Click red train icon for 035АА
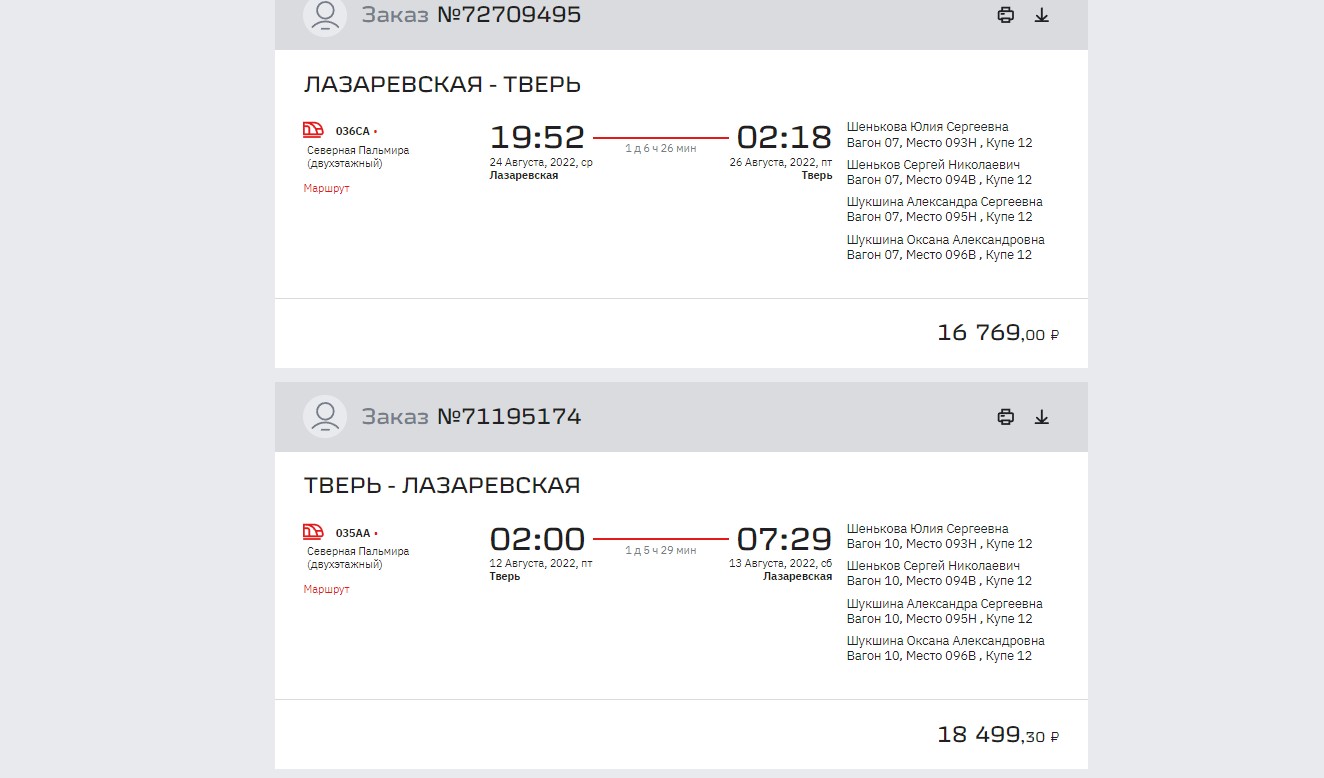Viewport: 1324px width, 778px height. pyautogui.click(x=314, y=532)
